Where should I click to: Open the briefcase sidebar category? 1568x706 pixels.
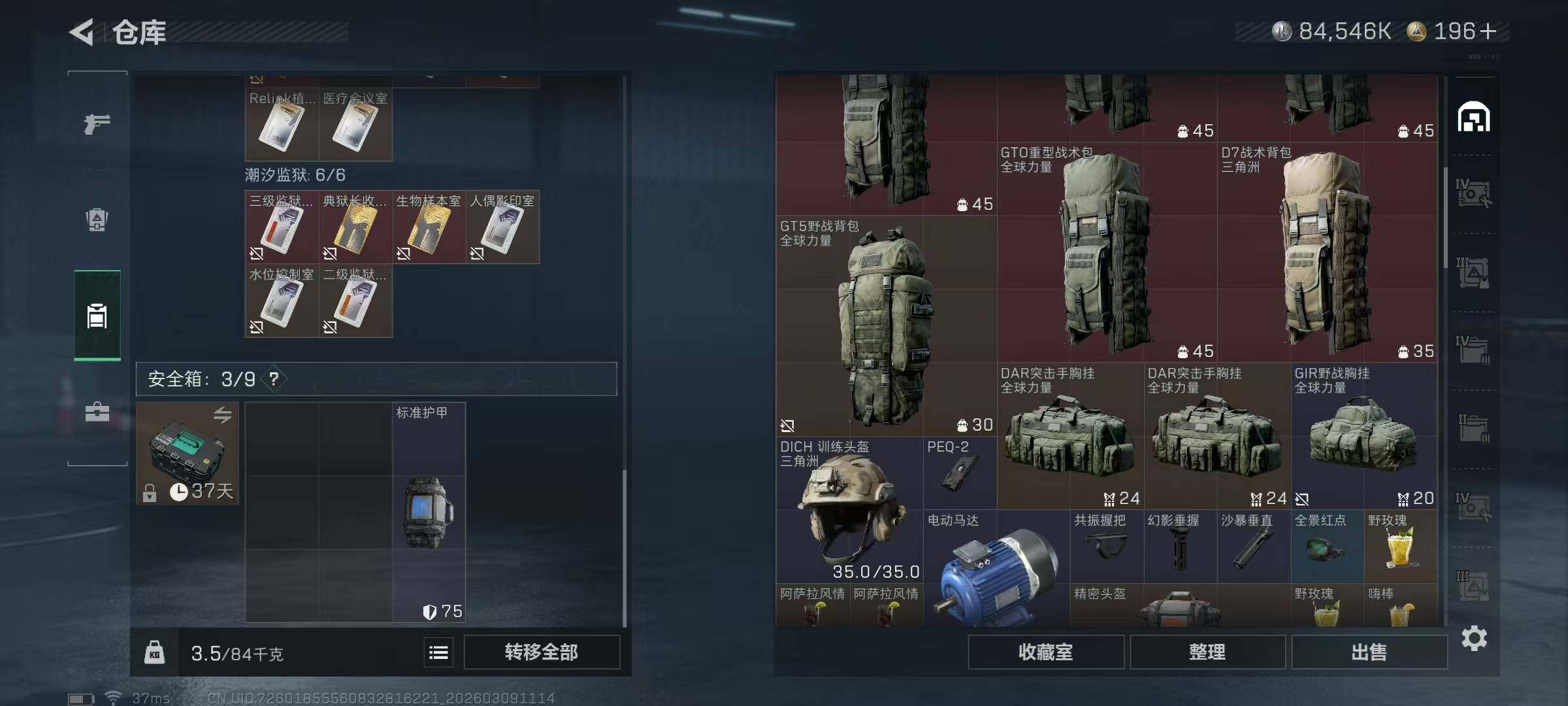pyautogui.click(x=97, y=411)
